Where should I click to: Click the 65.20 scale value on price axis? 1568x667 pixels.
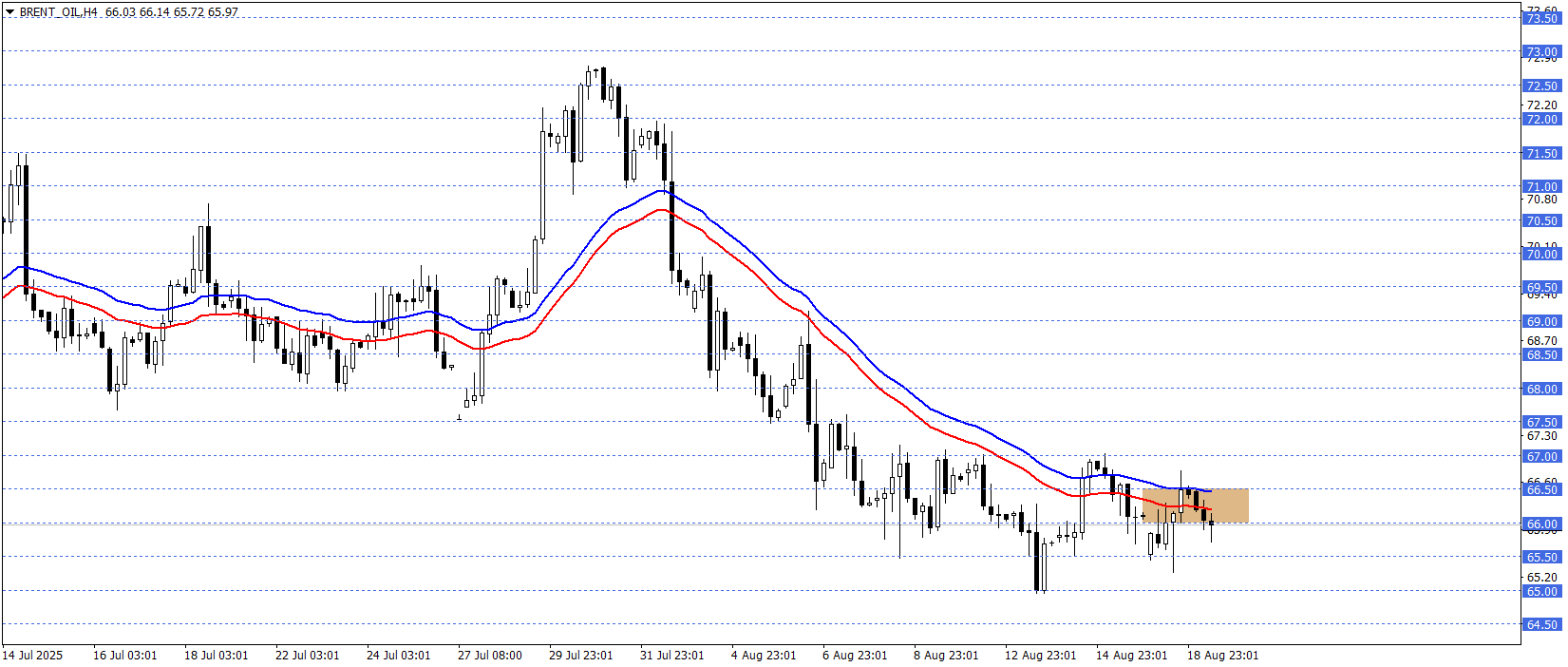(1541, 578)
